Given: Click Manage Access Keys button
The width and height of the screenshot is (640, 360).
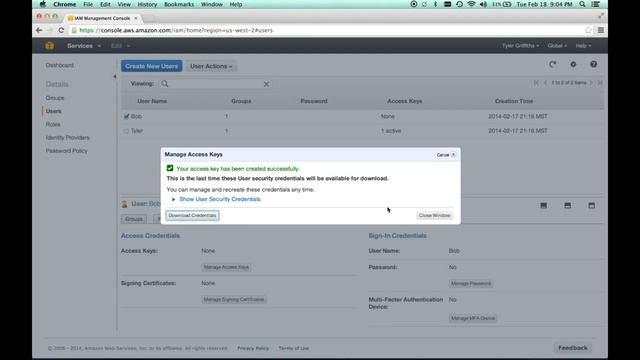Looking at the screenshot, I should [226, 267].
